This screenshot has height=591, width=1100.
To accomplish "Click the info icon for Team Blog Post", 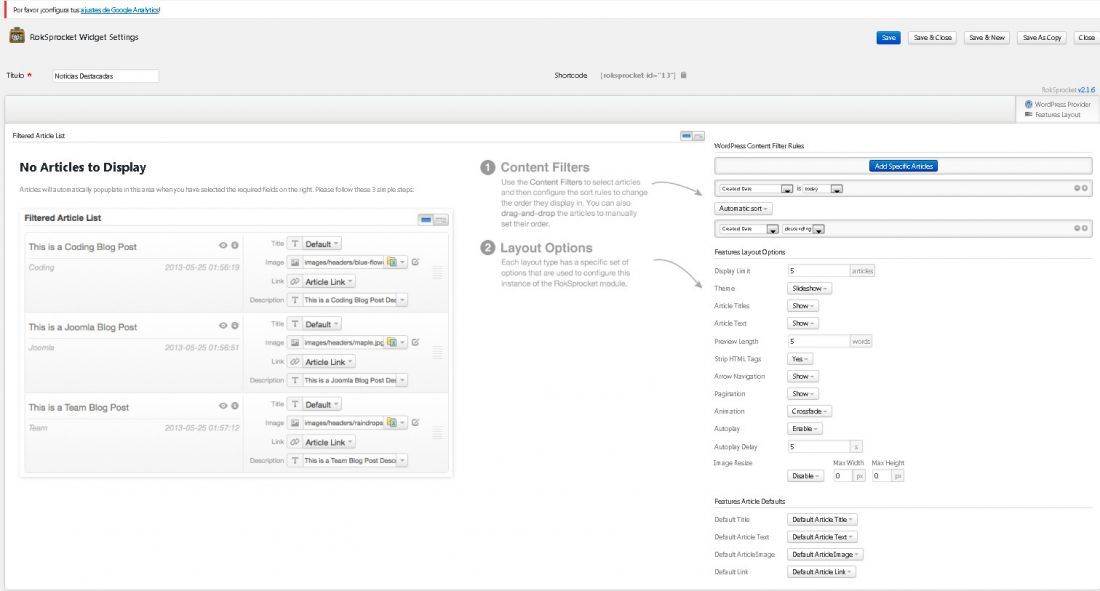I will (235, 406).
